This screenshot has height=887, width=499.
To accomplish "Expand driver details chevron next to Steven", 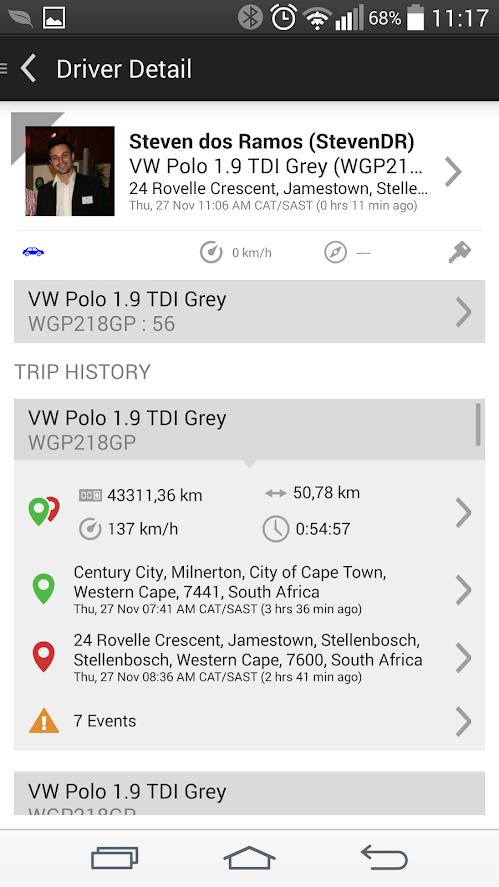I will point(453,171).
